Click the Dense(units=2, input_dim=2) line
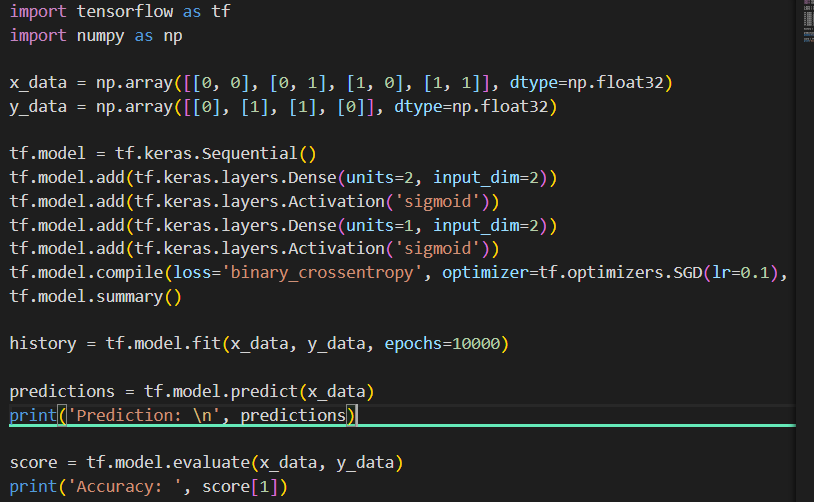This screenshot has width=814, height=502. (283, 178)
